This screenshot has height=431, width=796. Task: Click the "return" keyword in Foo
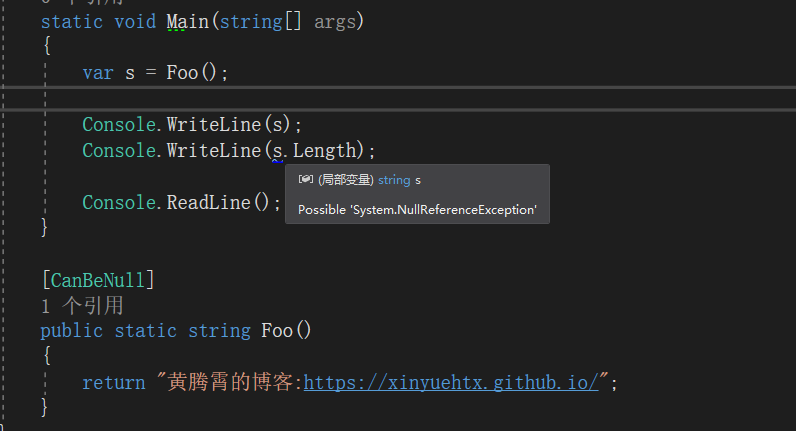point(113,382)
